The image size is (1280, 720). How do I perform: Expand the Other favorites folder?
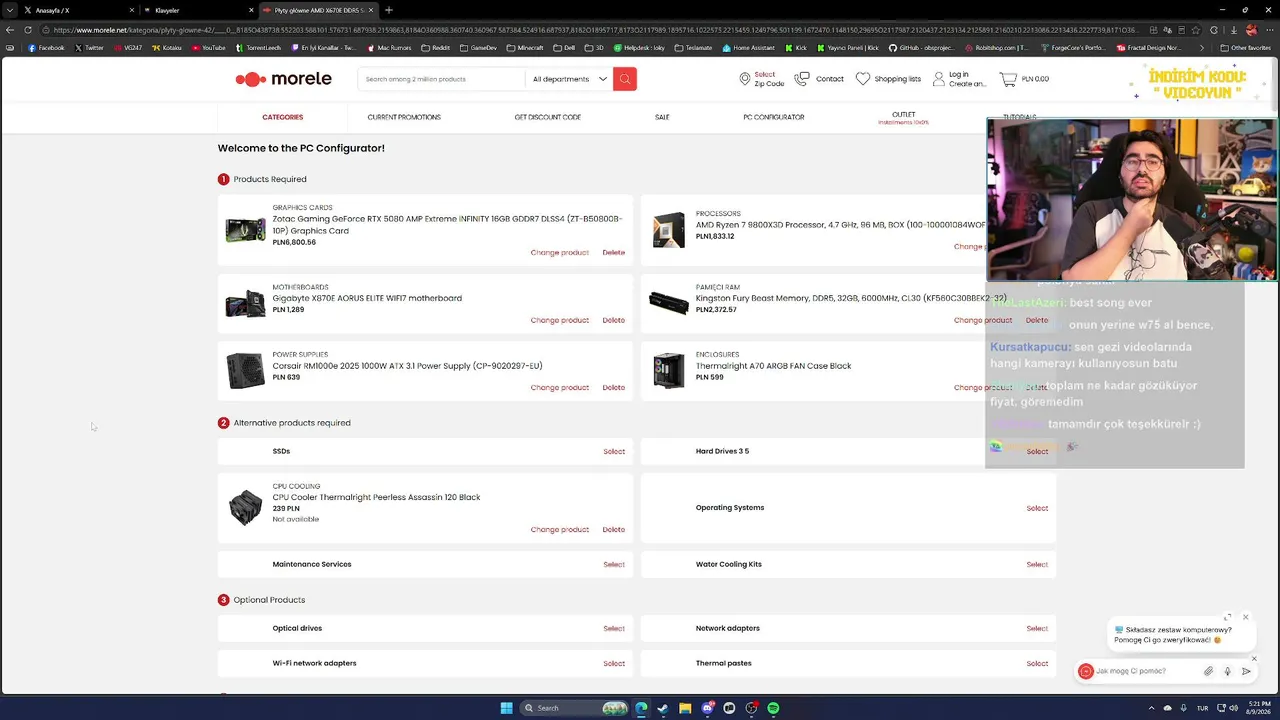coord(1246,47)
